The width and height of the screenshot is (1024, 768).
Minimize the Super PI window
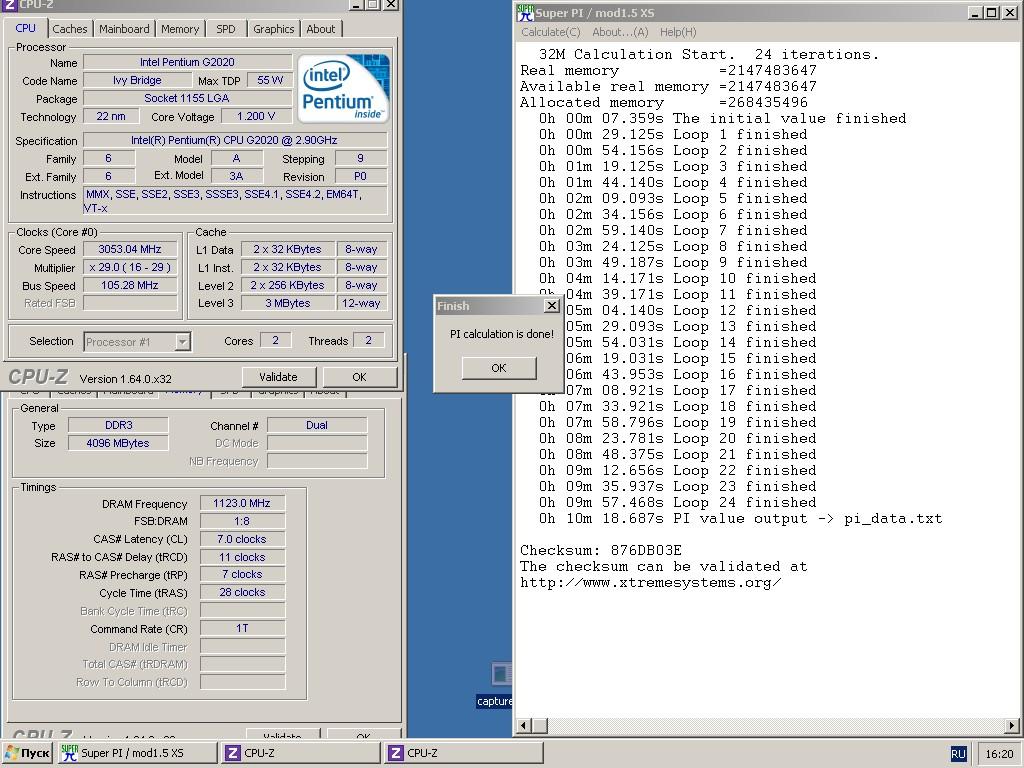click(x=975, y=12)
